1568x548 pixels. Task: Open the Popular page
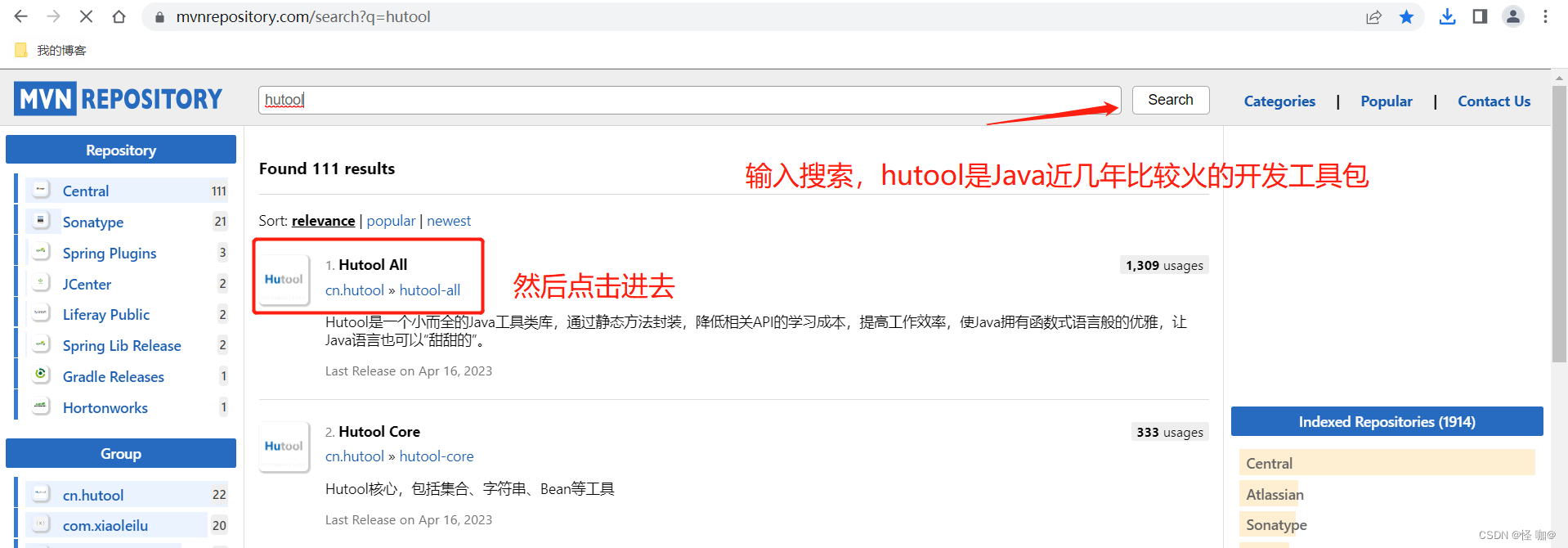tap(1387, 101)
